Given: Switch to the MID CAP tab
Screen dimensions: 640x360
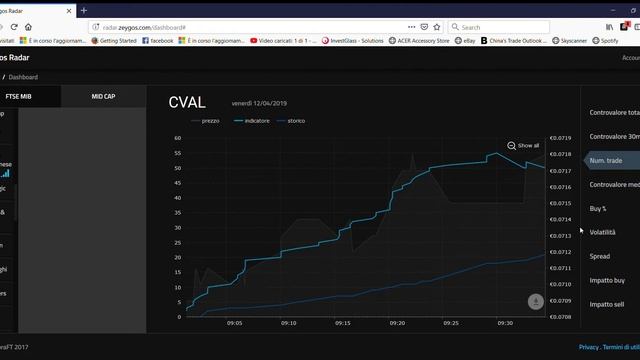Looking at the screenshot, I should pyautogui.click(x=103, y=96).
